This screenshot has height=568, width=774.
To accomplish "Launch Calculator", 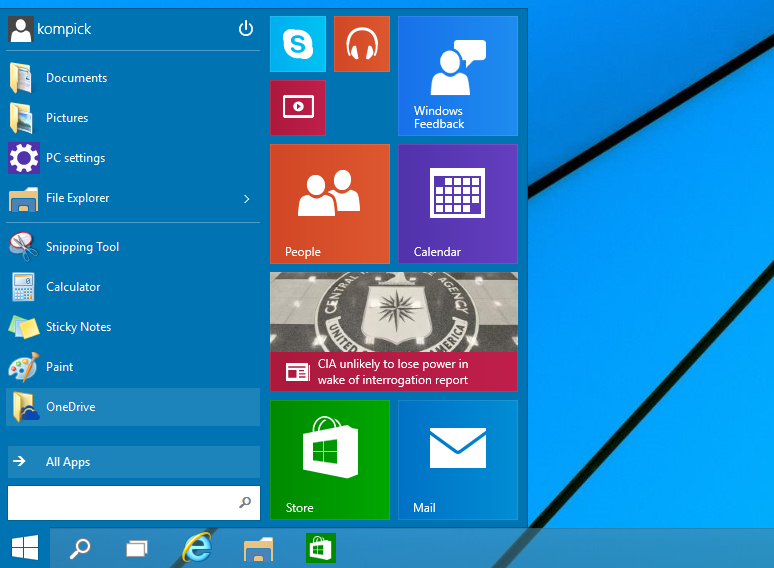I will (133, 287).
